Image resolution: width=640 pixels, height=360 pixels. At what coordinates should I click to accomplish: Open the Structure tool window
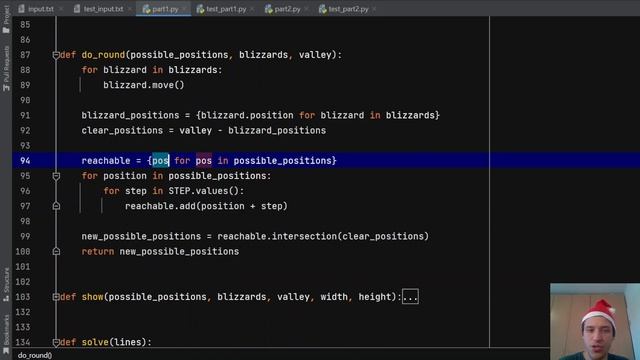click(x=6, y=285)
